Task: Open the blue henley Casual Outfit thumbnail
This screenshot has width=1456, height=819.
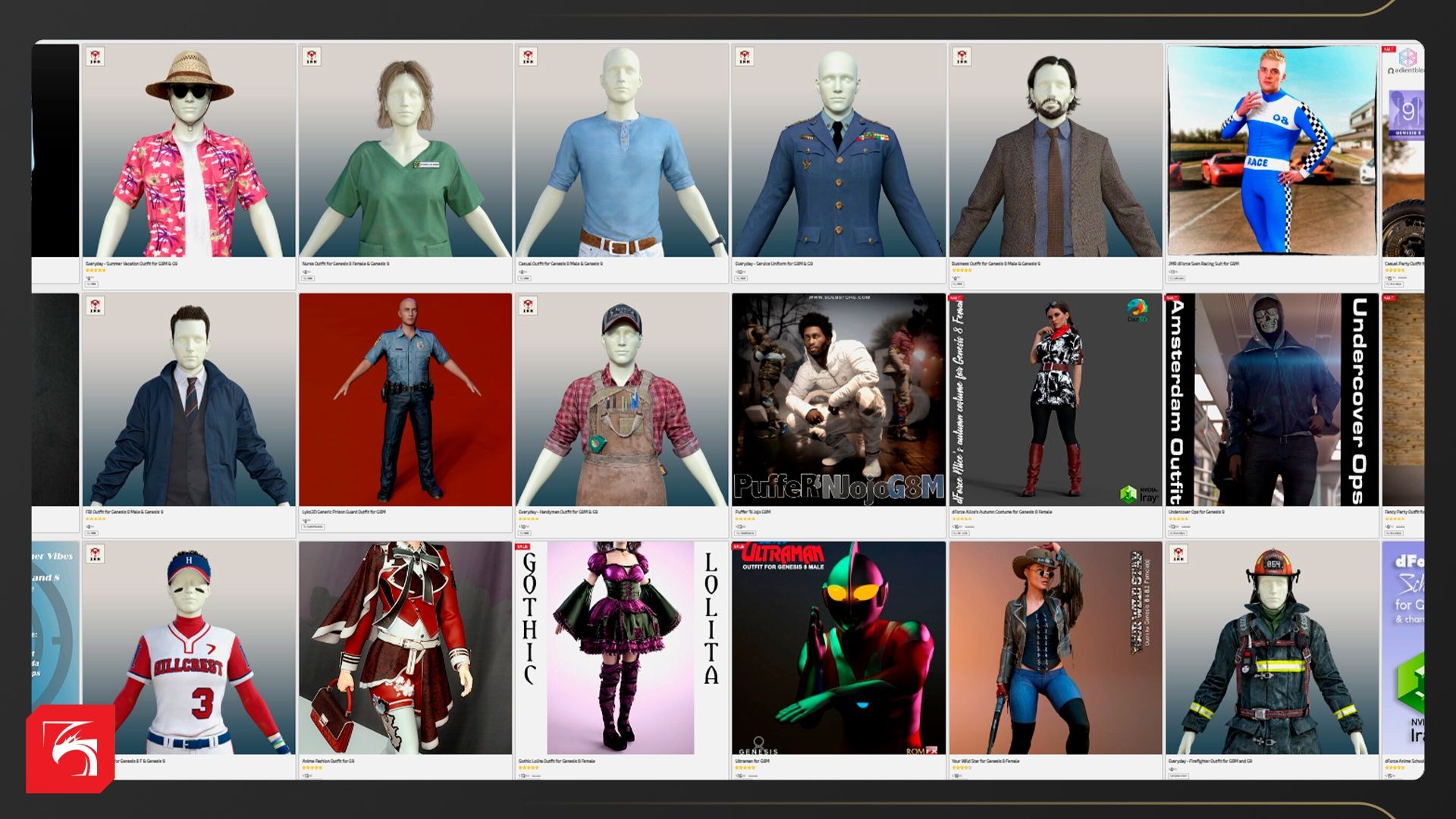Action: click(622, 150)
